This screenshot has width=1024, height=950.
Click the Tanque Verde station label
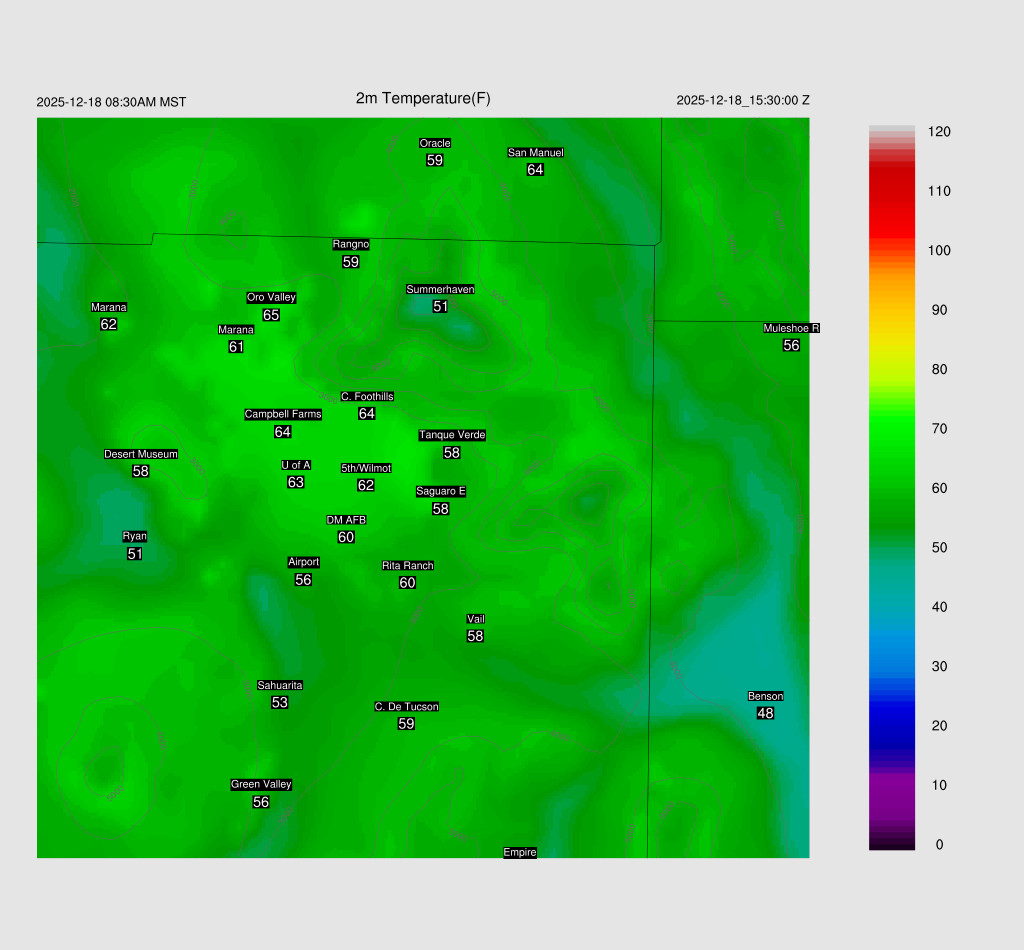(x=452, y=435)
